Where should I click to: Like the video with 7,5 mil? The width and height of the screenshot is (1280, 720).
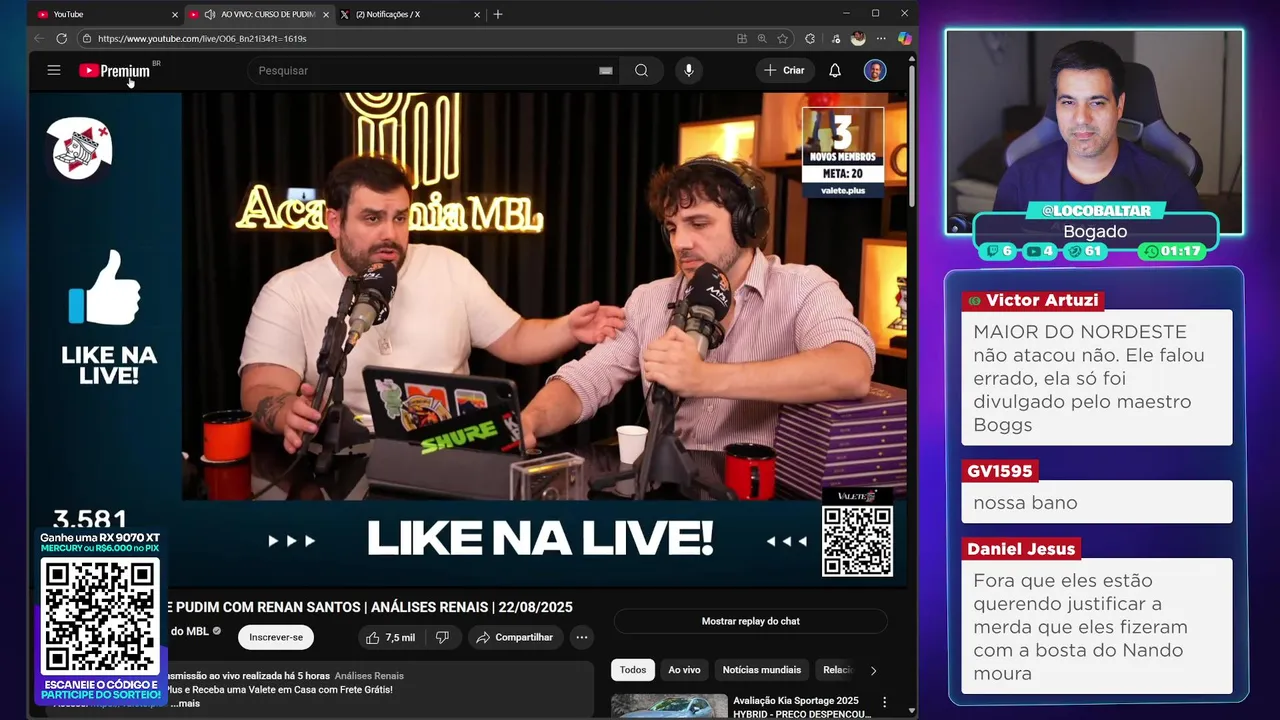390,637
